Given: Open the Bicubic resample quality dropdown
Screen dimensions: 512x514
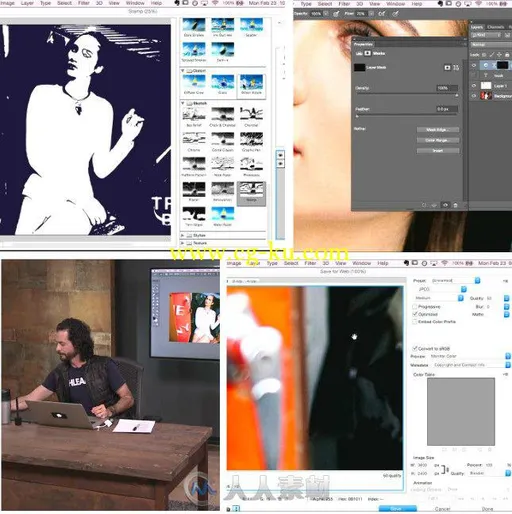Looking at the screenshot, I should (490, 473).
